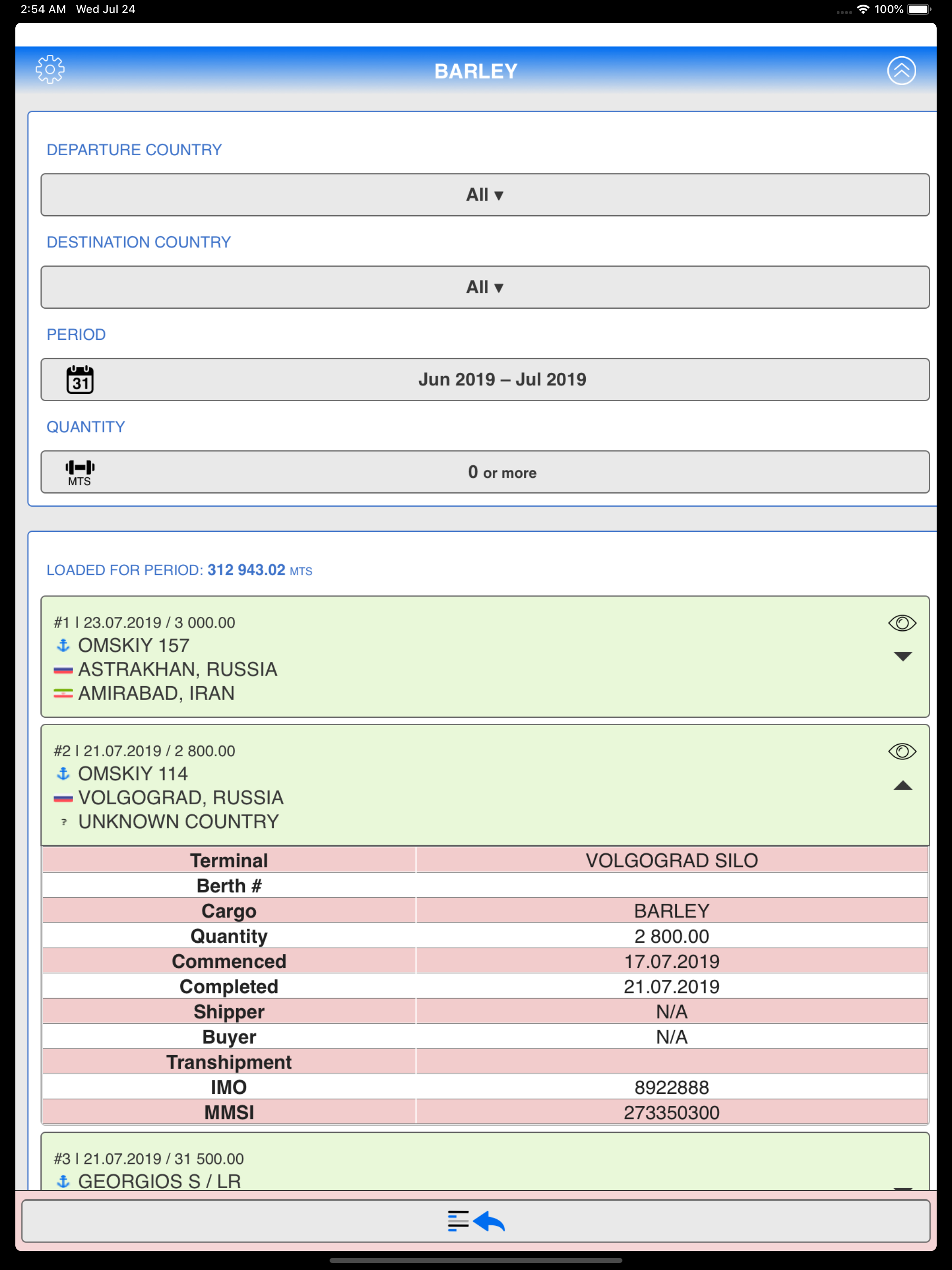Click anchor icon beside OMSKIY 114
952x1270 pixels.
coord(63,774)
